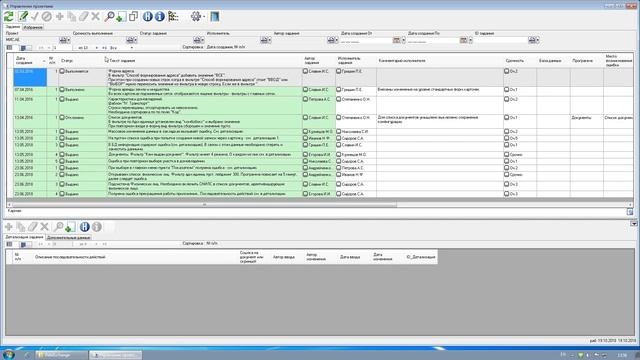Click the tree structure icon in top toolbar

173,16
